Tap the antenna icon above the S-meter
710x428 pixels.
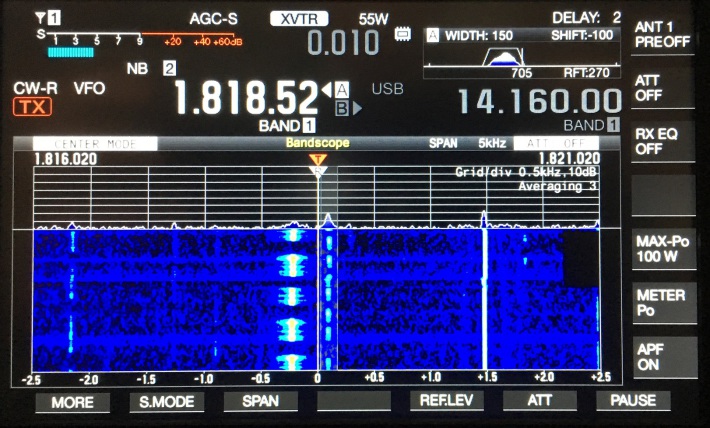coord(40,18)
